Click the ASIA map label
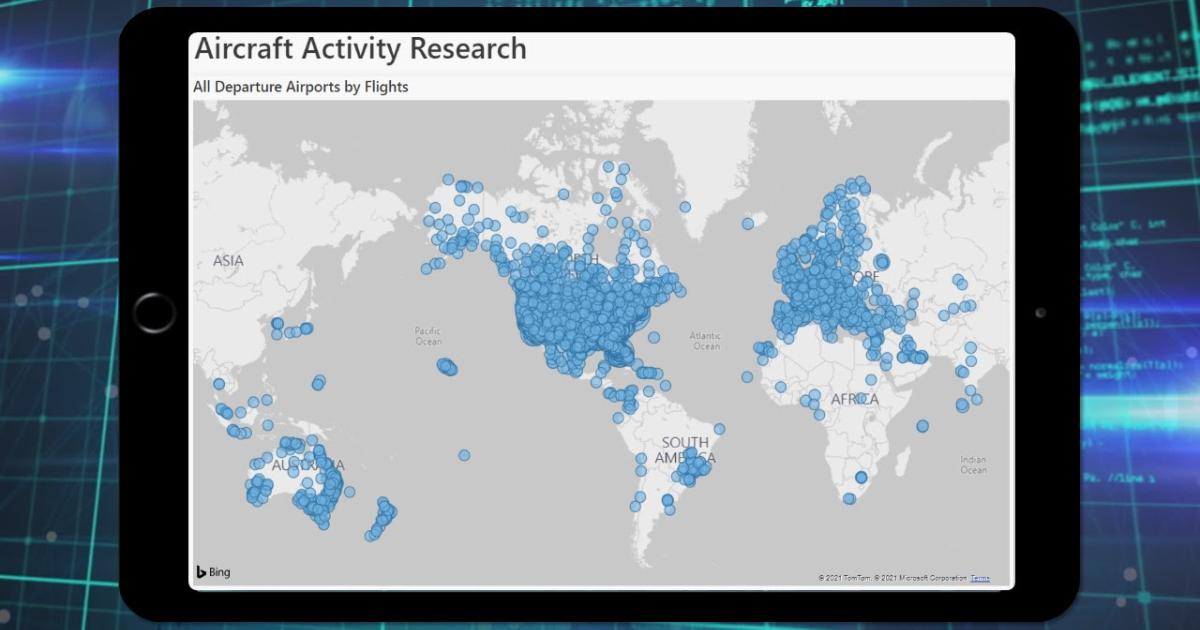The image size is (1200, 630). (x=228, y=261)
